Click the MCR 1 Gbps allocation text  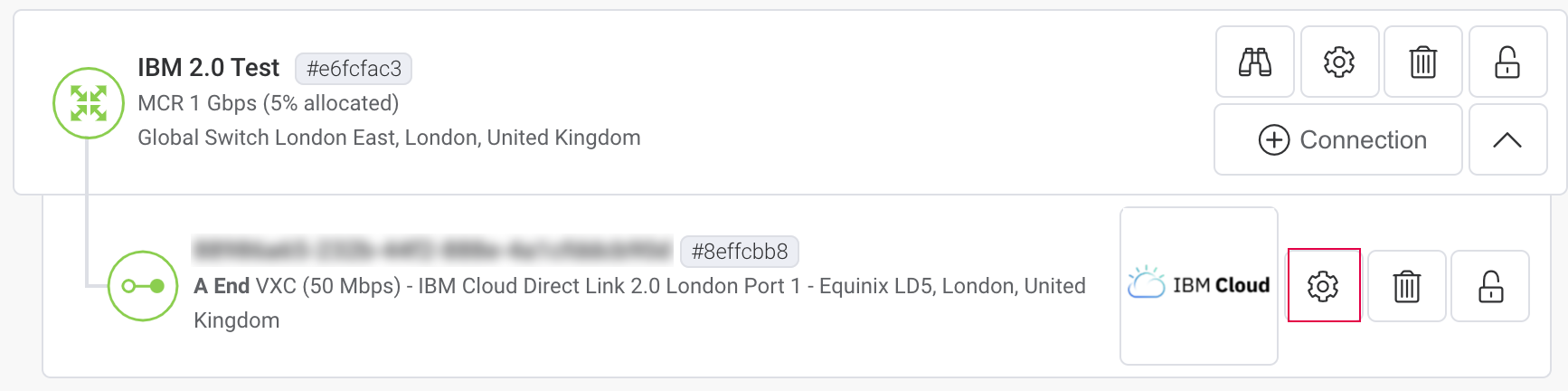268,103
